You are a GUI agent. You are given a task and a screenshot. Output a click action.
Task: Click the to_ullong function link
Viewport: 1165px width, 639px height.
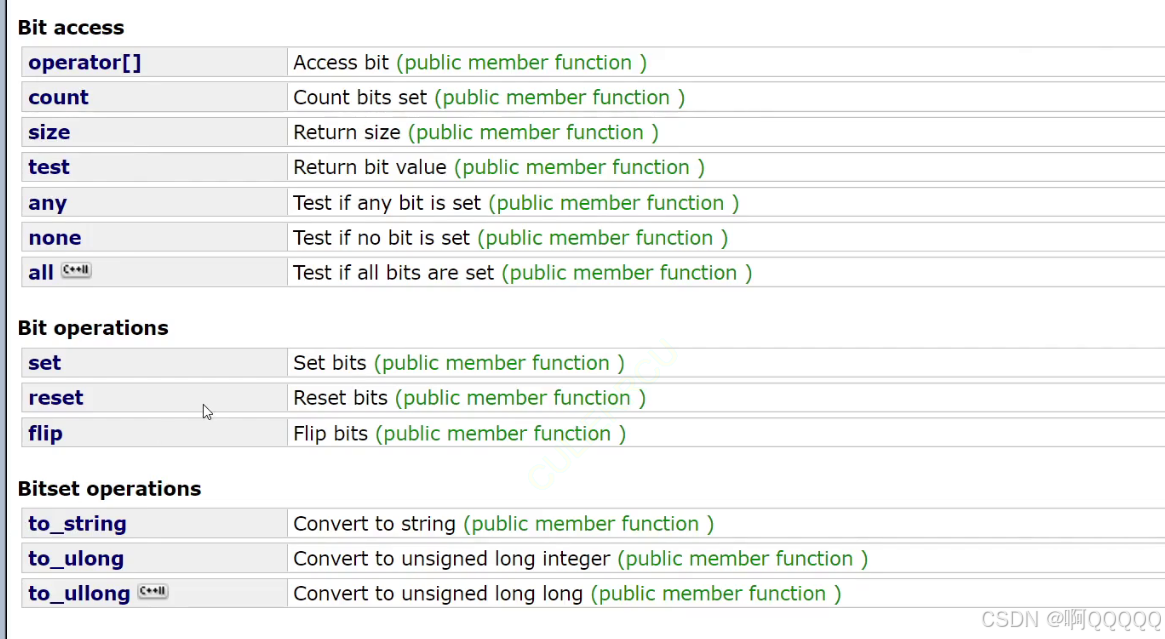pos(79,594)
